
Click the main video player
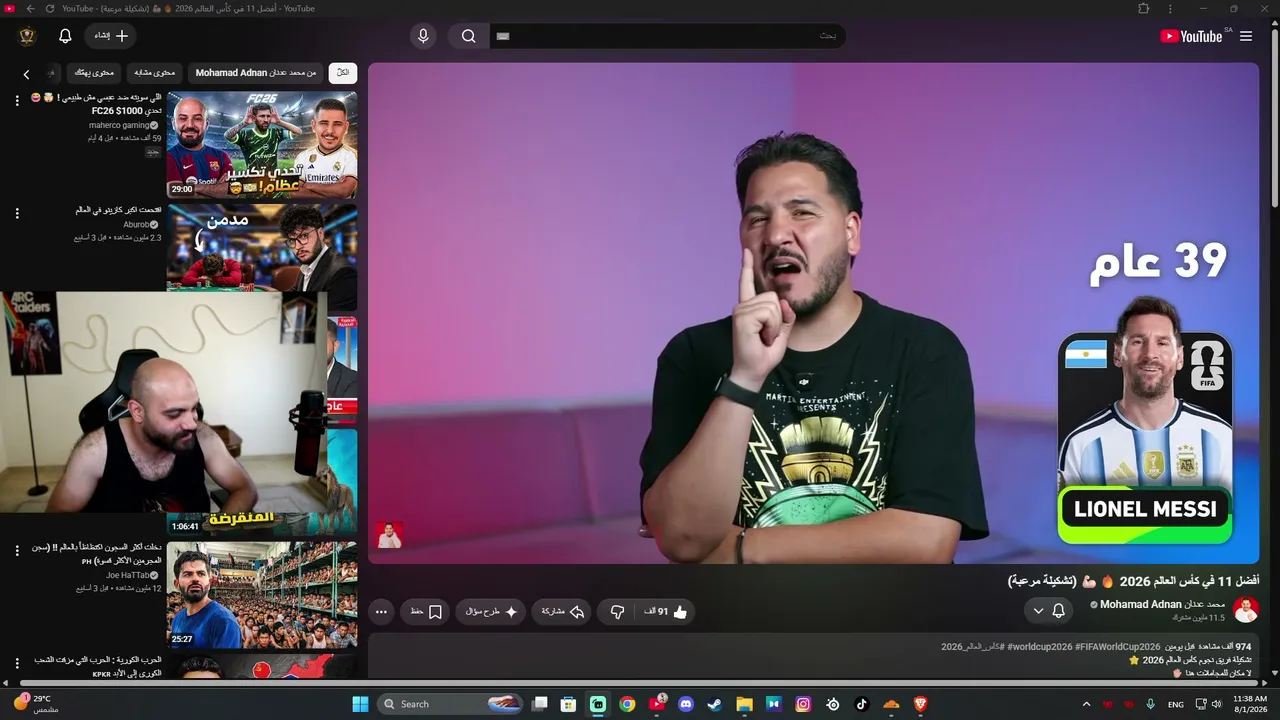[813, 313]
